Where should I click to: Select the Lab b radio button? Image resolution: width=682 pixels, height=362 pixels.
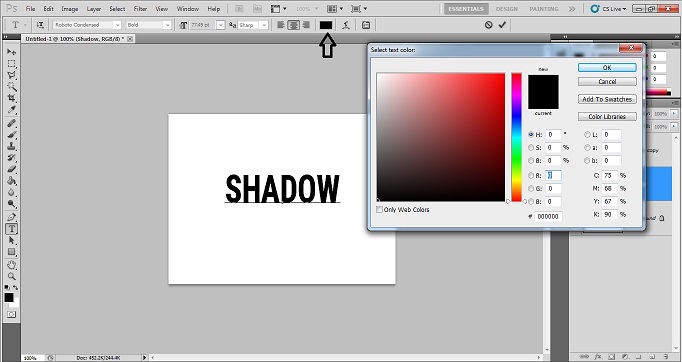point(587,161)
